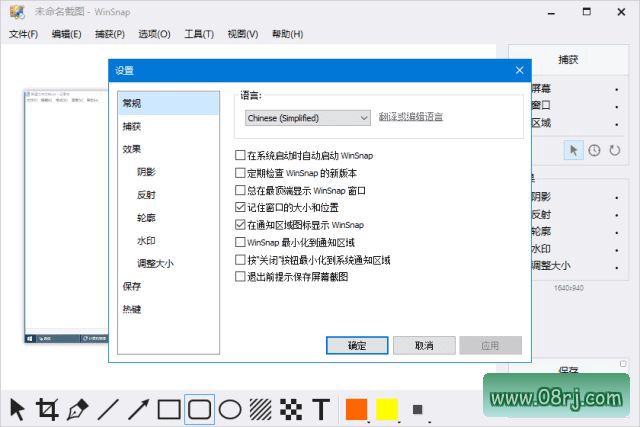Select 效果 in settings category list
Viewport: 640px width, 427px height.
169,149
